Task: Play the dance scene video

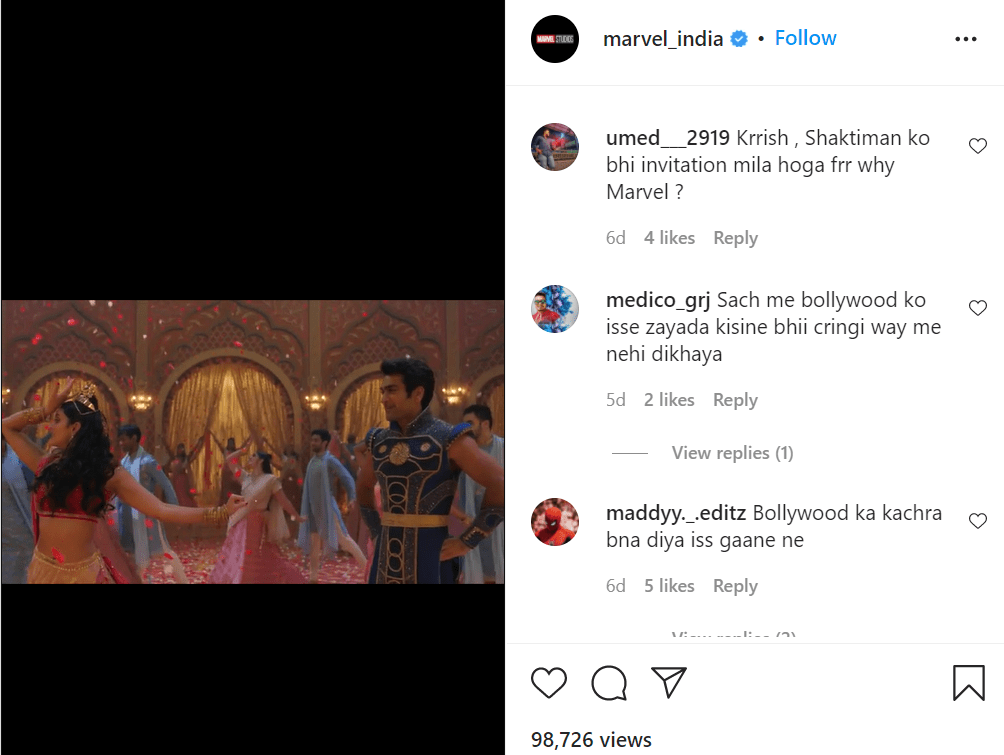Action: [252, 441]
